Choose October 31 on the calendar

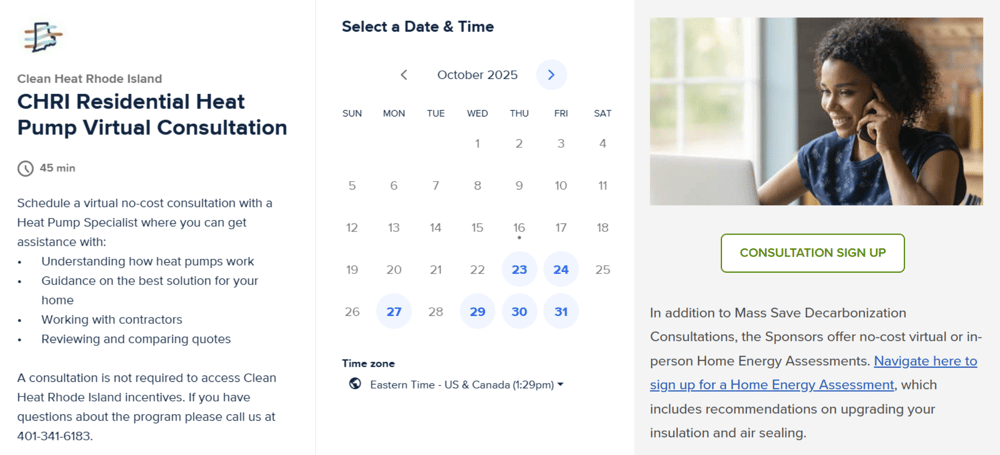click(x=561, y=311)
